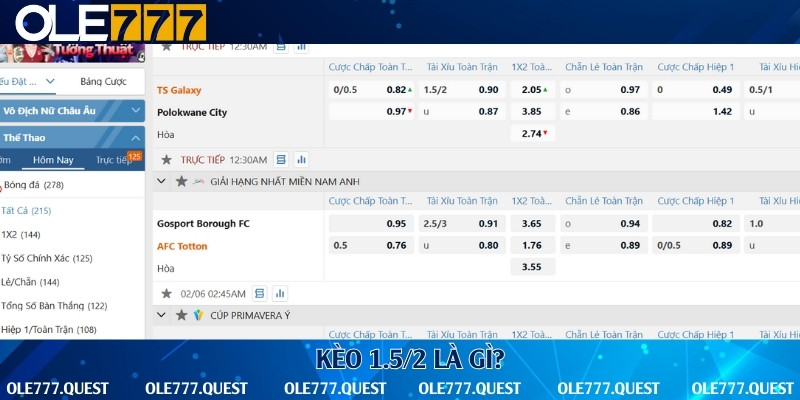The height and width of the screenshot is (400, 800).
Task: Bet AFC Totton handicap 0.5 at 0.76
Action: pyautogui.click(x=371, y=245)
